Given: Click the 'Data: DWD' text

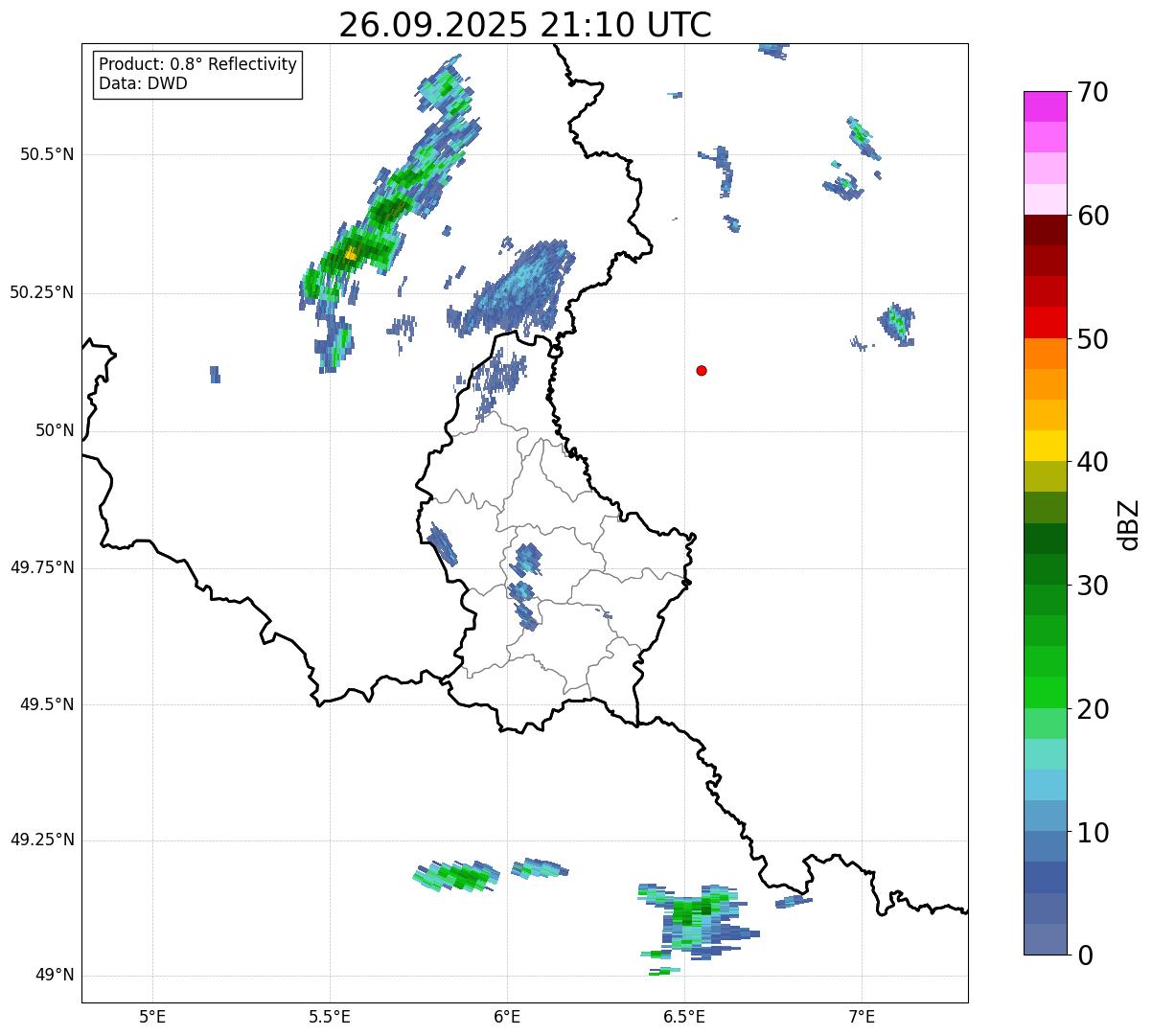Looking at the screenshot, I should point(143,83).
